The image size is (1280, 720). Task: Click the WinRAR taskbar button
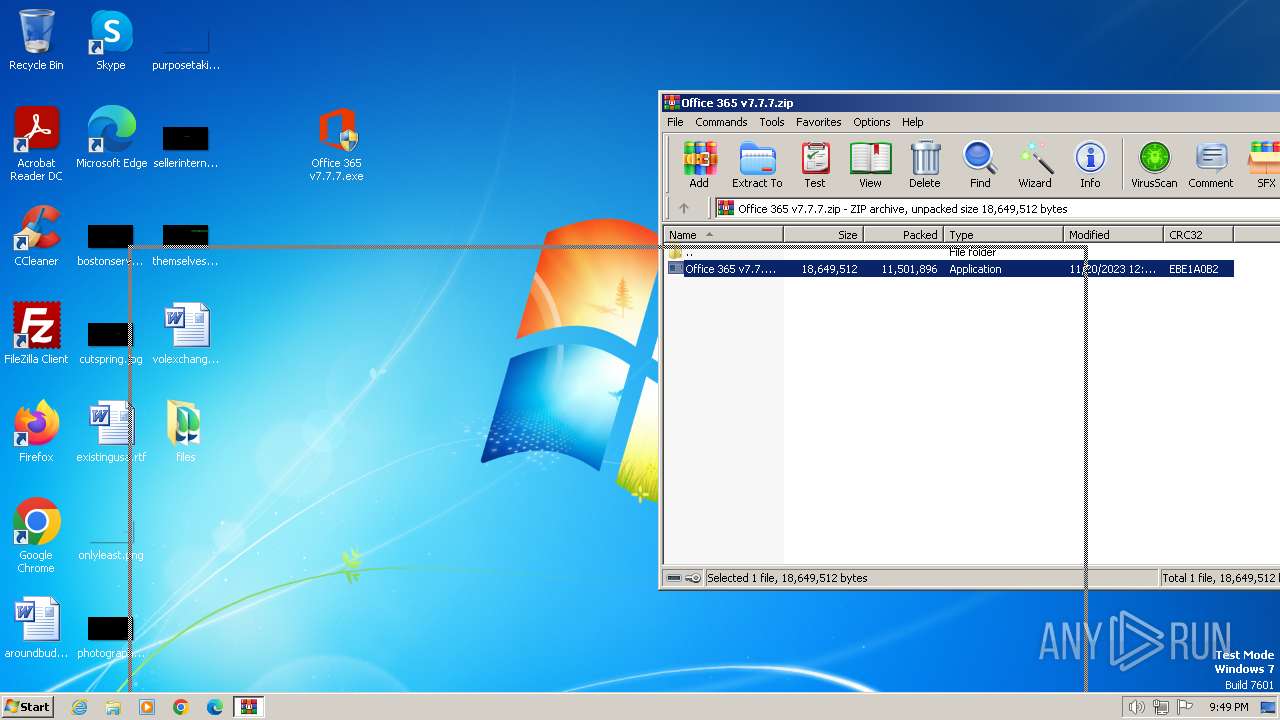tap(248, 707)
